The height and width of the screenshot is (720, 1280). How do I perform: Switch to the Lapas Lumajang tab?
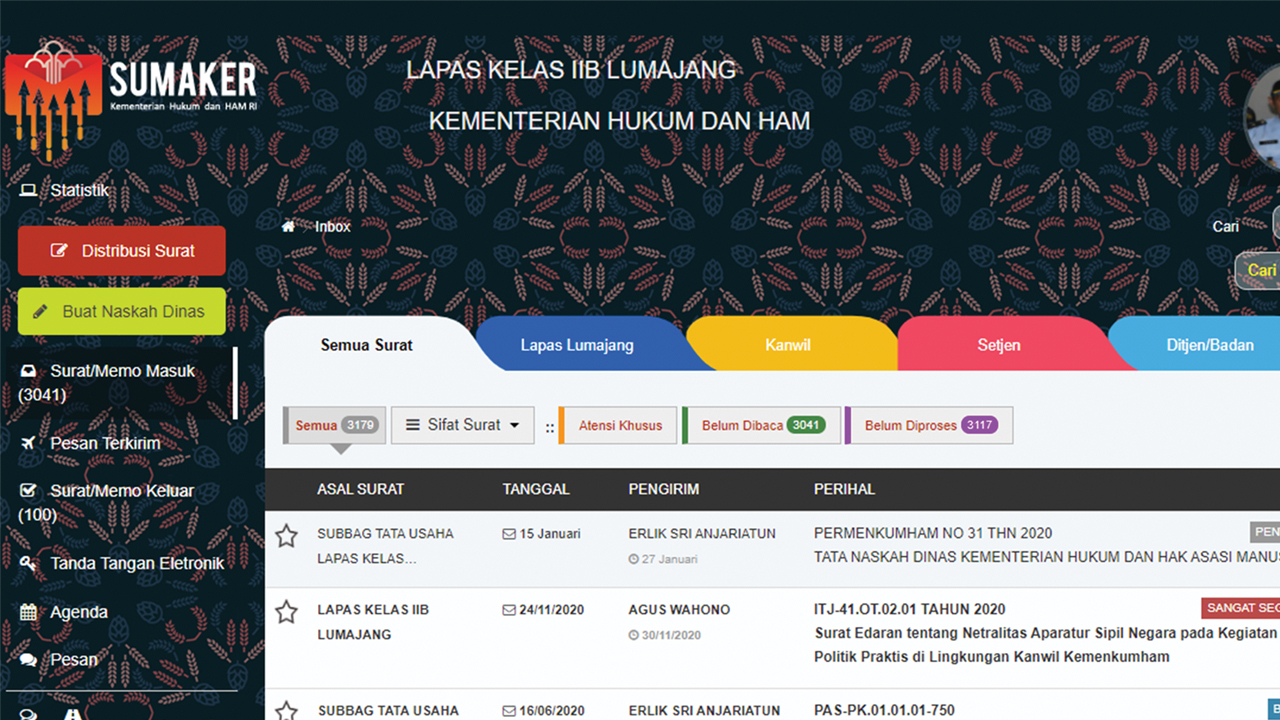click(x=577, y=345)
